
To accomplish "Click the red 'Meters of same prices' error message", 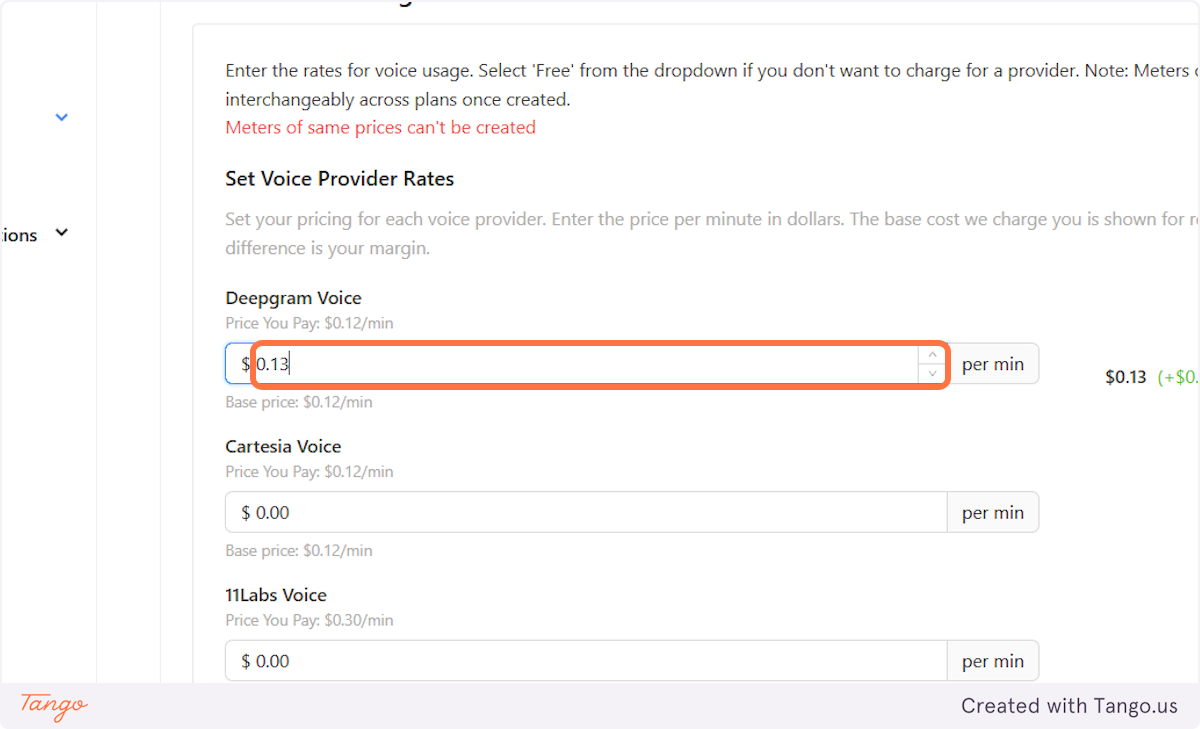I will [380, 127].
